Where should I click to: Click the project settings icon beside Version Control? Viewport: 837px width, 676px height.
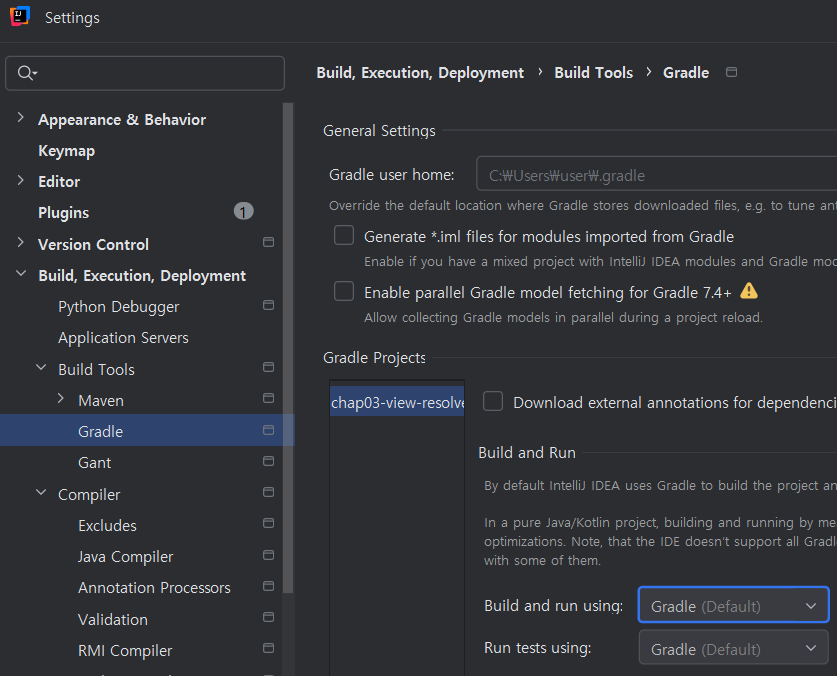(268, 243)
